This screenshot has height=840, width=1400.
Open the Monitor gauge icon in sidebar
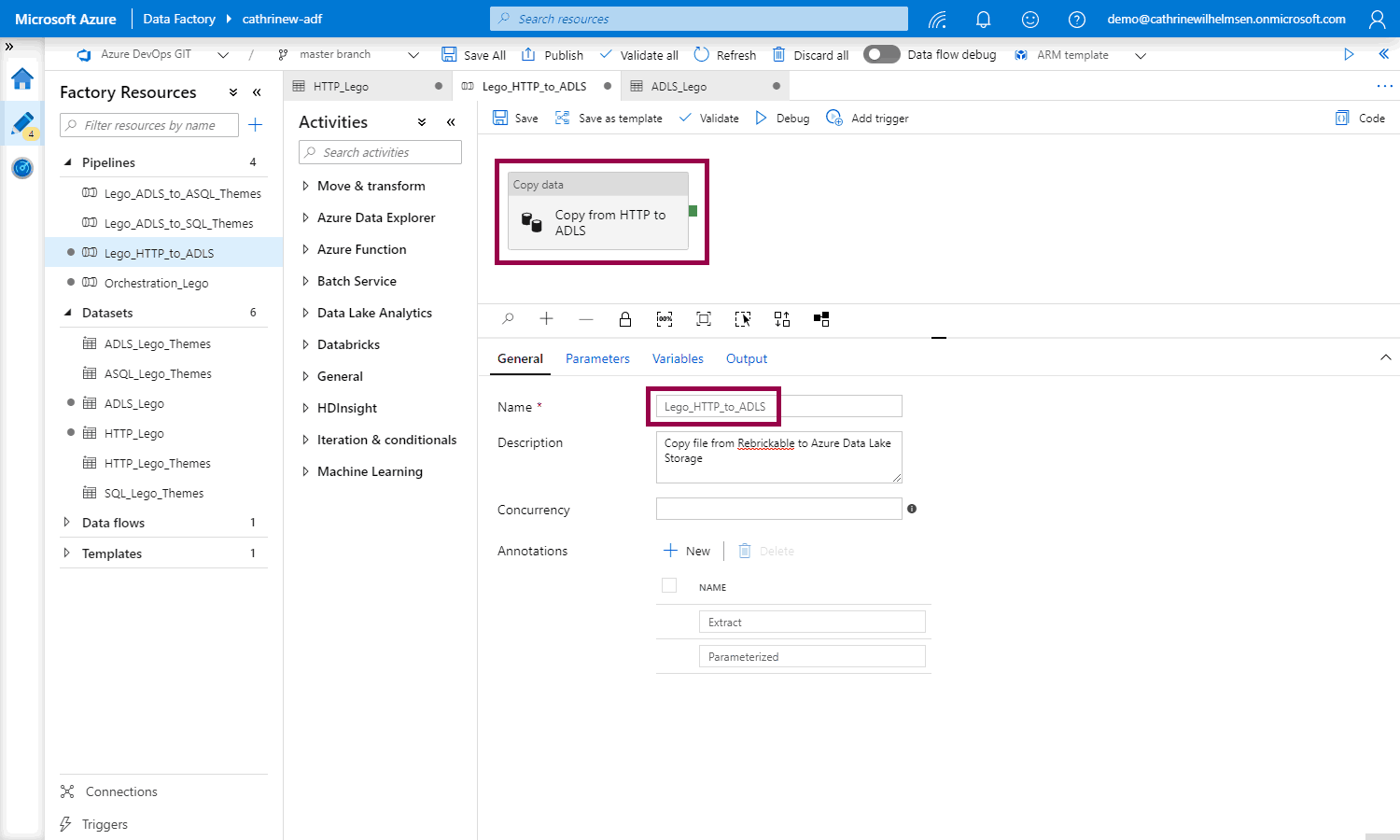coord(22,168)
